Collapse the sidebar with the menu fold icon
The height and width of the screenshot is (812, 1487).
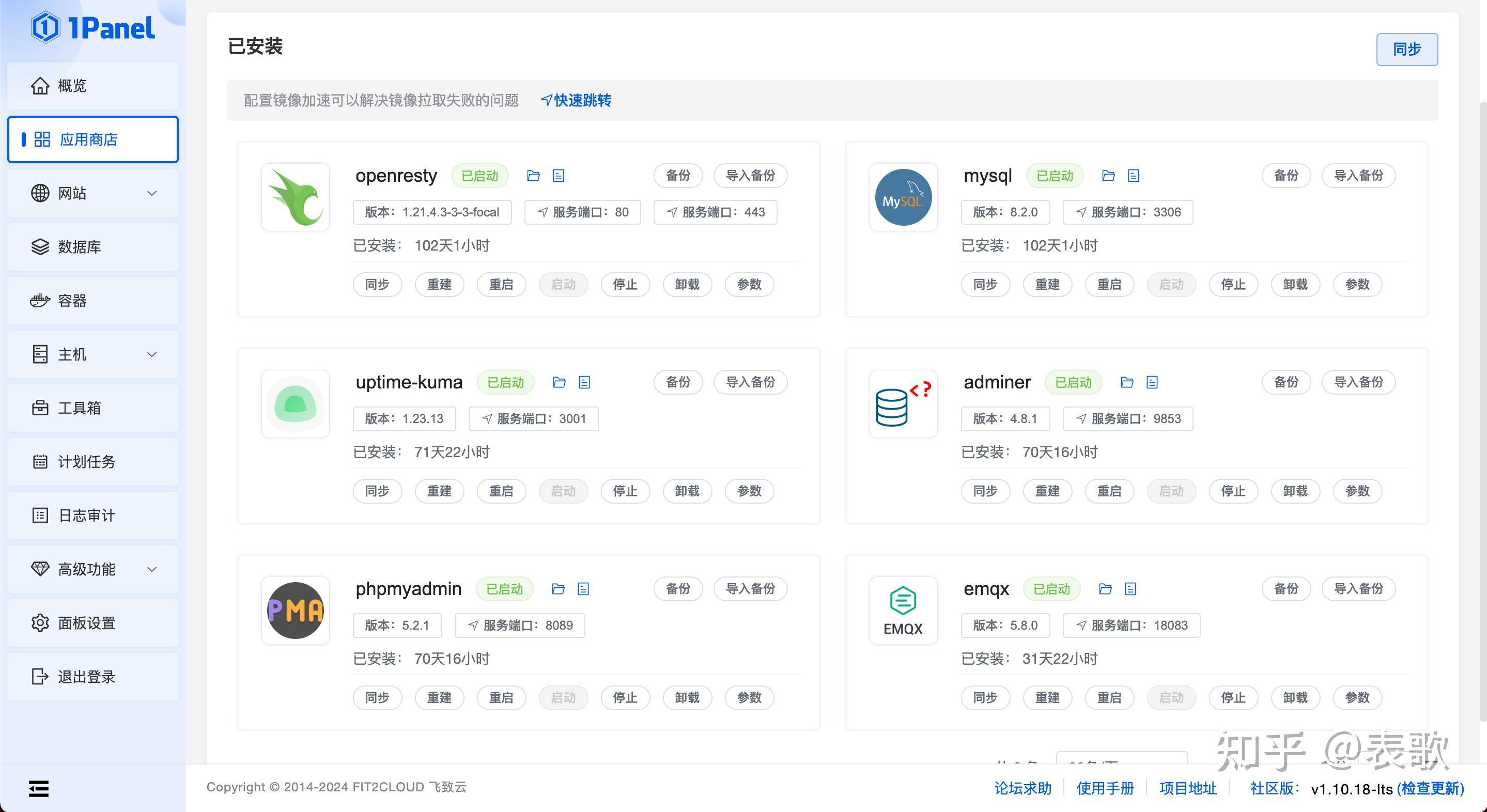[39, 788]
